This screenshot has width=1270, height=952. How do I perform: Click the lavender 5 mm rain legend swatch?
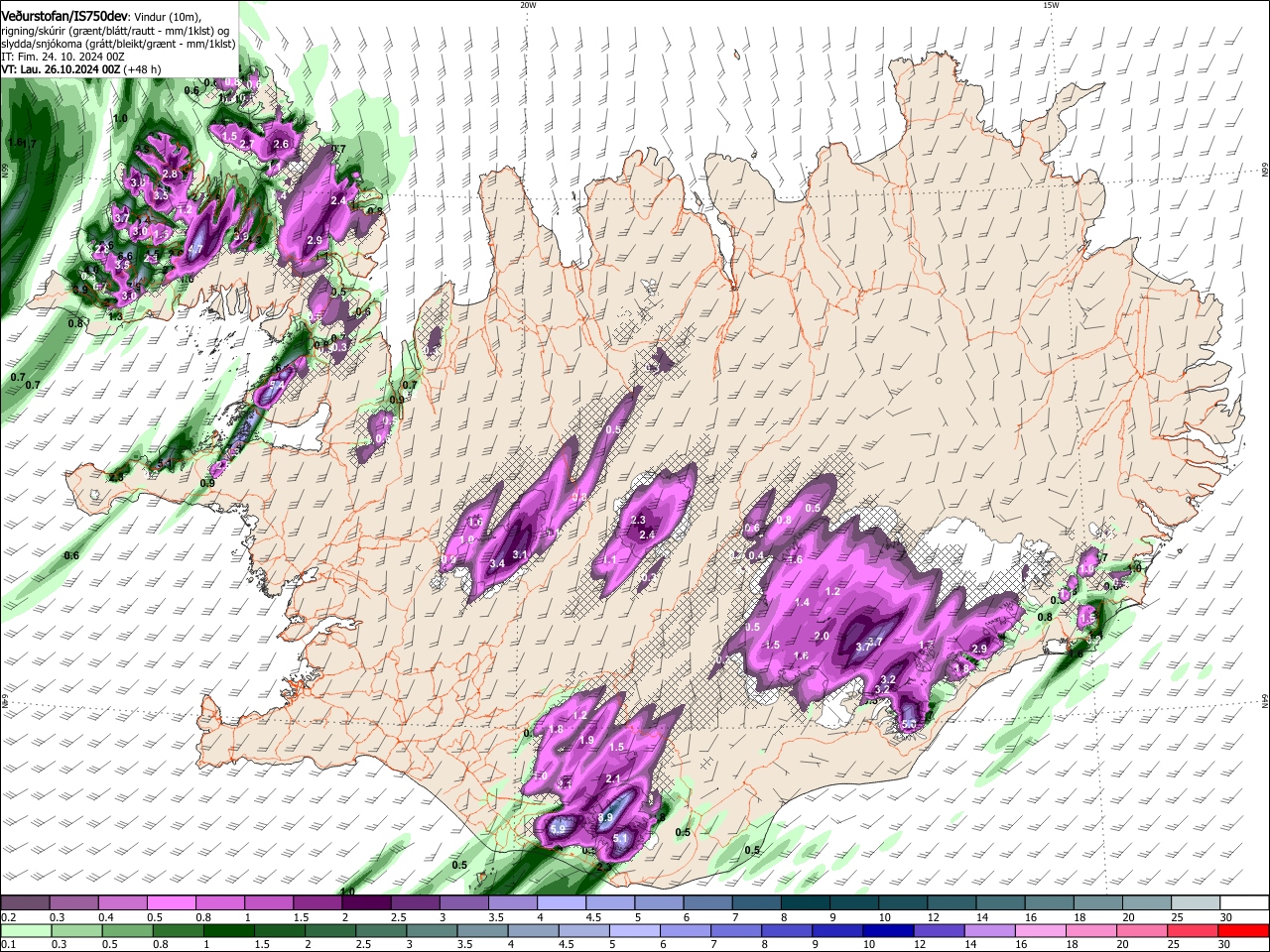[634, 930]
